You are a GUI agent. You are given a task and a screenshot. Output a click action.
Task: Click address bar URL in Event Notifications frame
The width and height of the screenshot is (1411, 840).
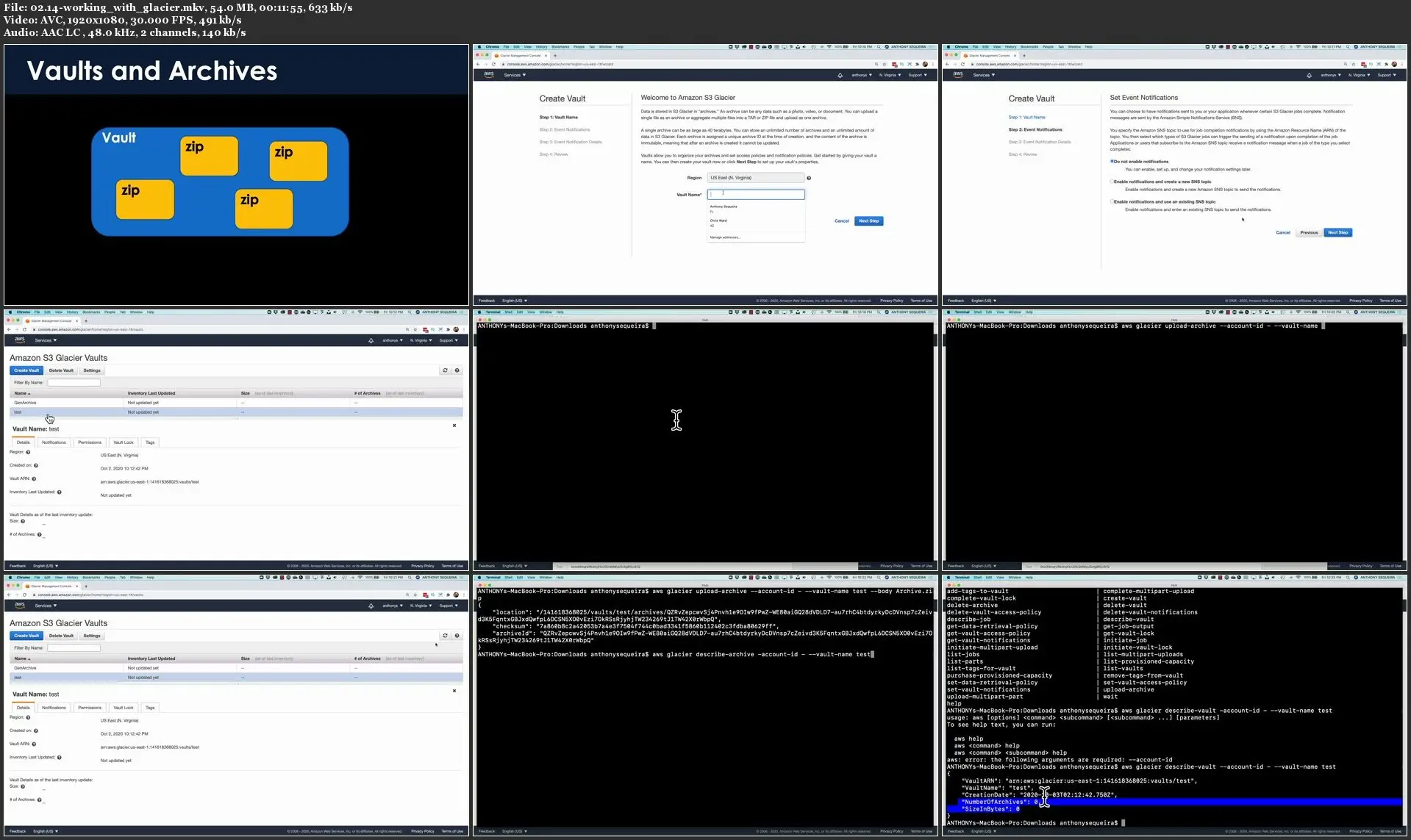pyautogui.click(x=1029, y=64)
